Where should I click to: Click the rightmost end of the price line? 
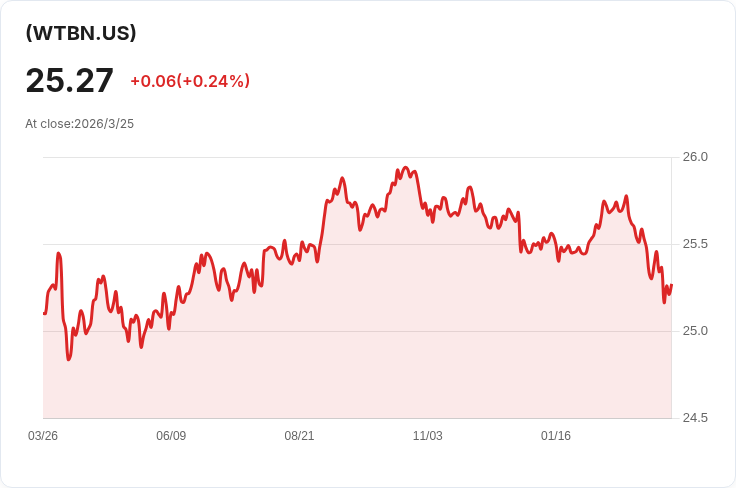click(671, 285)
